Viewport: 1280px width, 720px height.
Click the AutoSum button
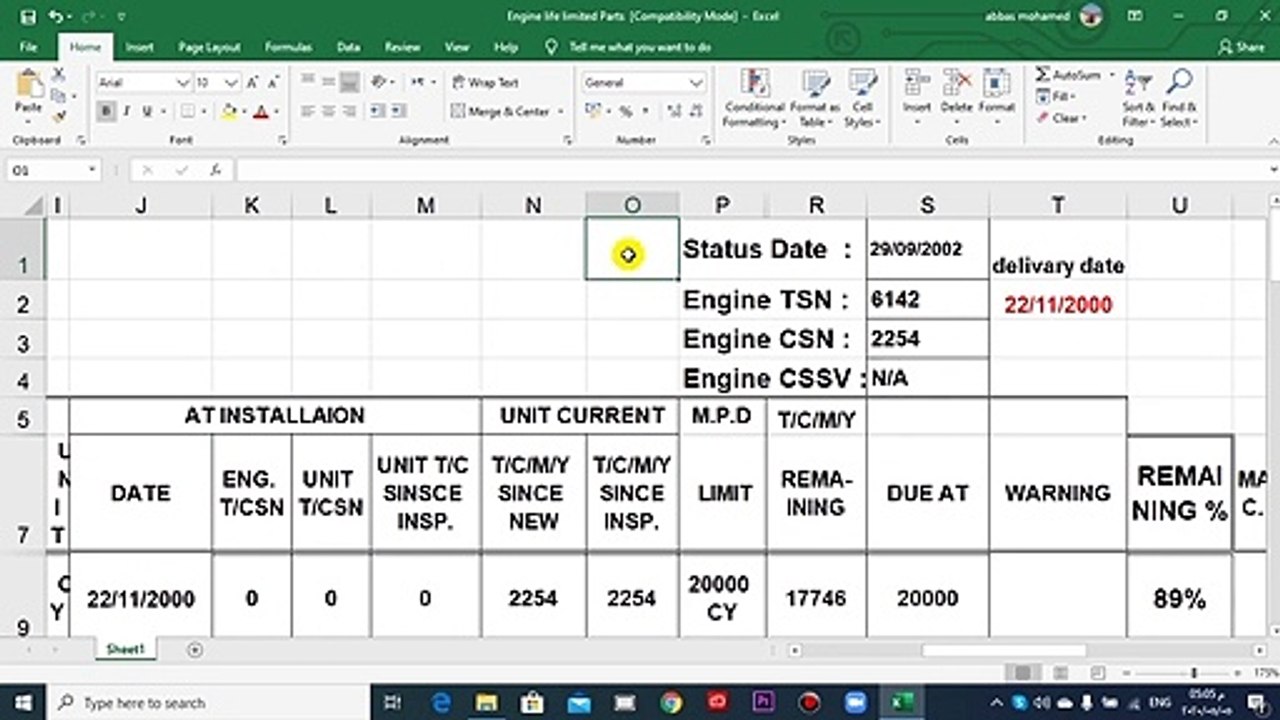1068,75
